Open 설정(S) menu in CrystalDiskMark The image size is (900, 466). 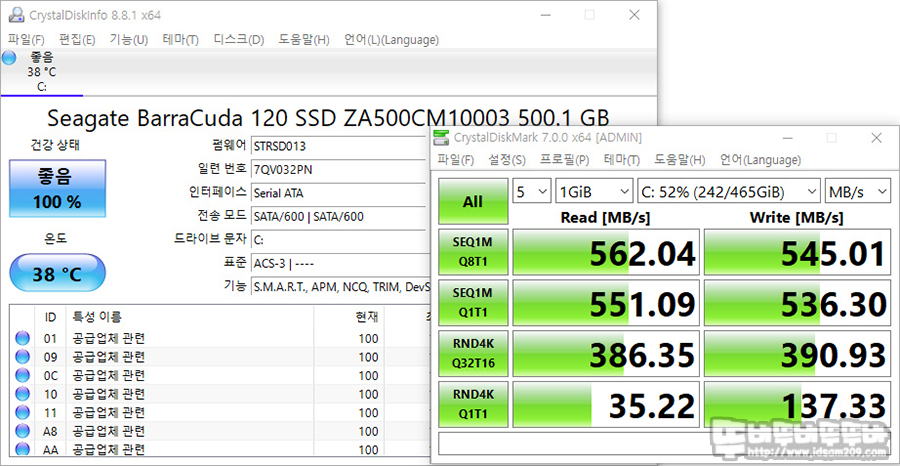(x=507, y=160)
